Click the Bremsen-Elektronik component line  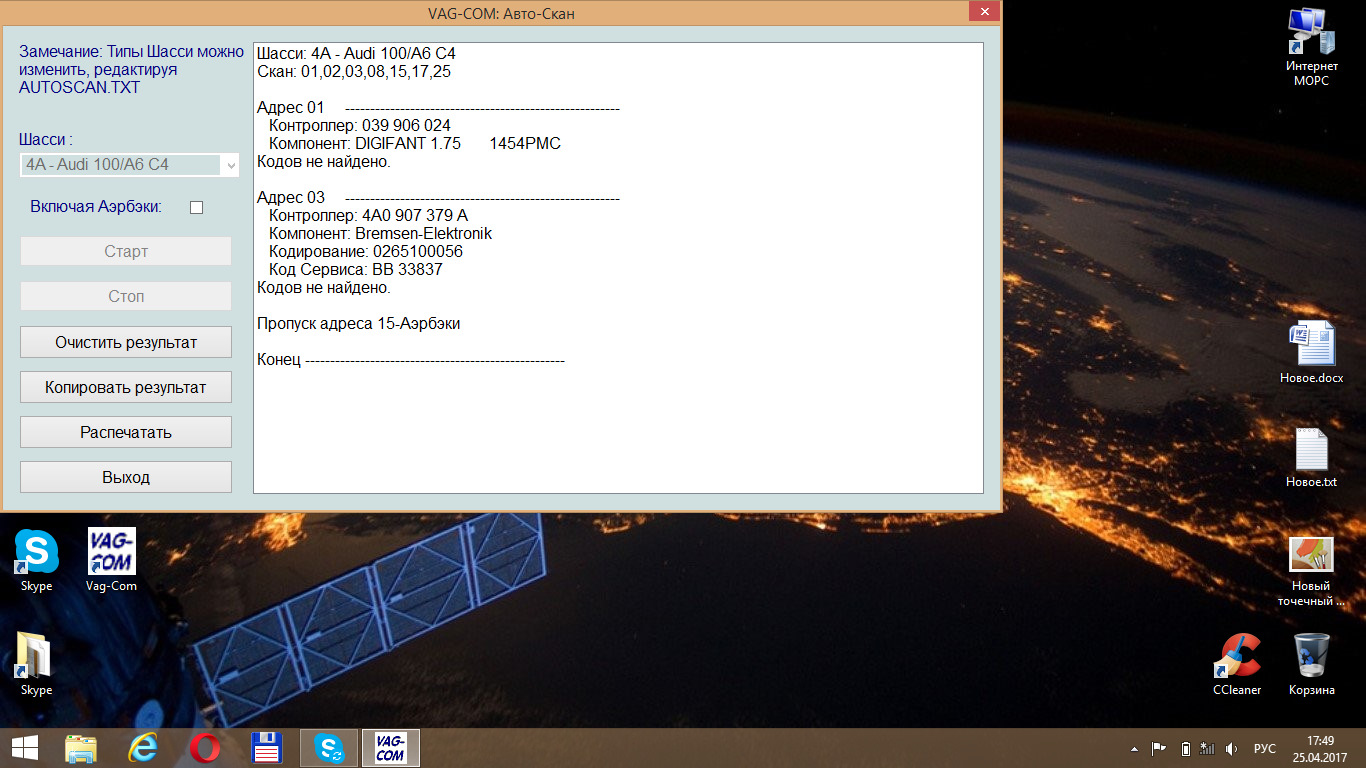[x=380, y=233]
